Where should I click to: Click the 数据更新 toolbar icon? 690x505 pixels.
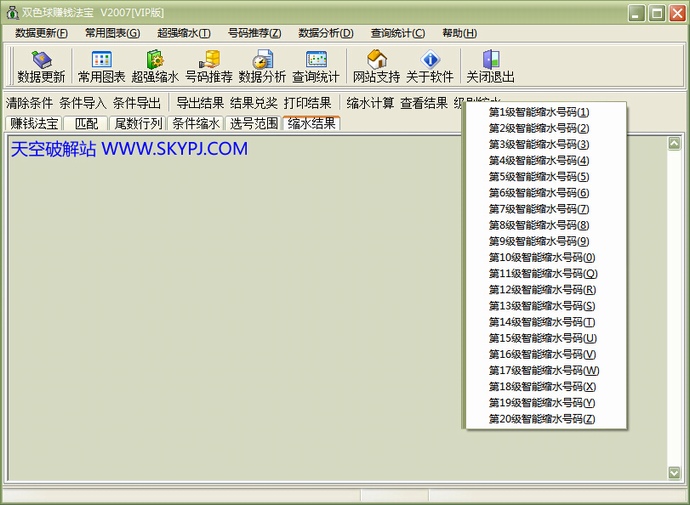[41, 60]
